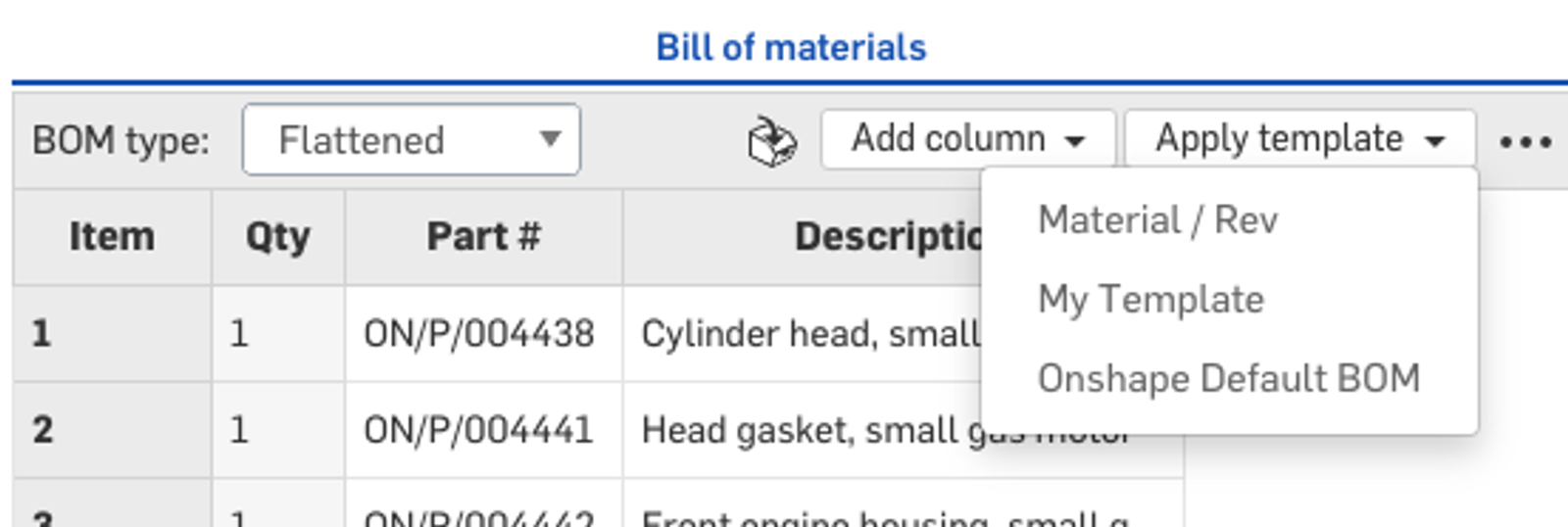The height and width of the screenshot is (527, 1568).
Task: Click the Head gasket description cell
Action: (x=799, y=430)
